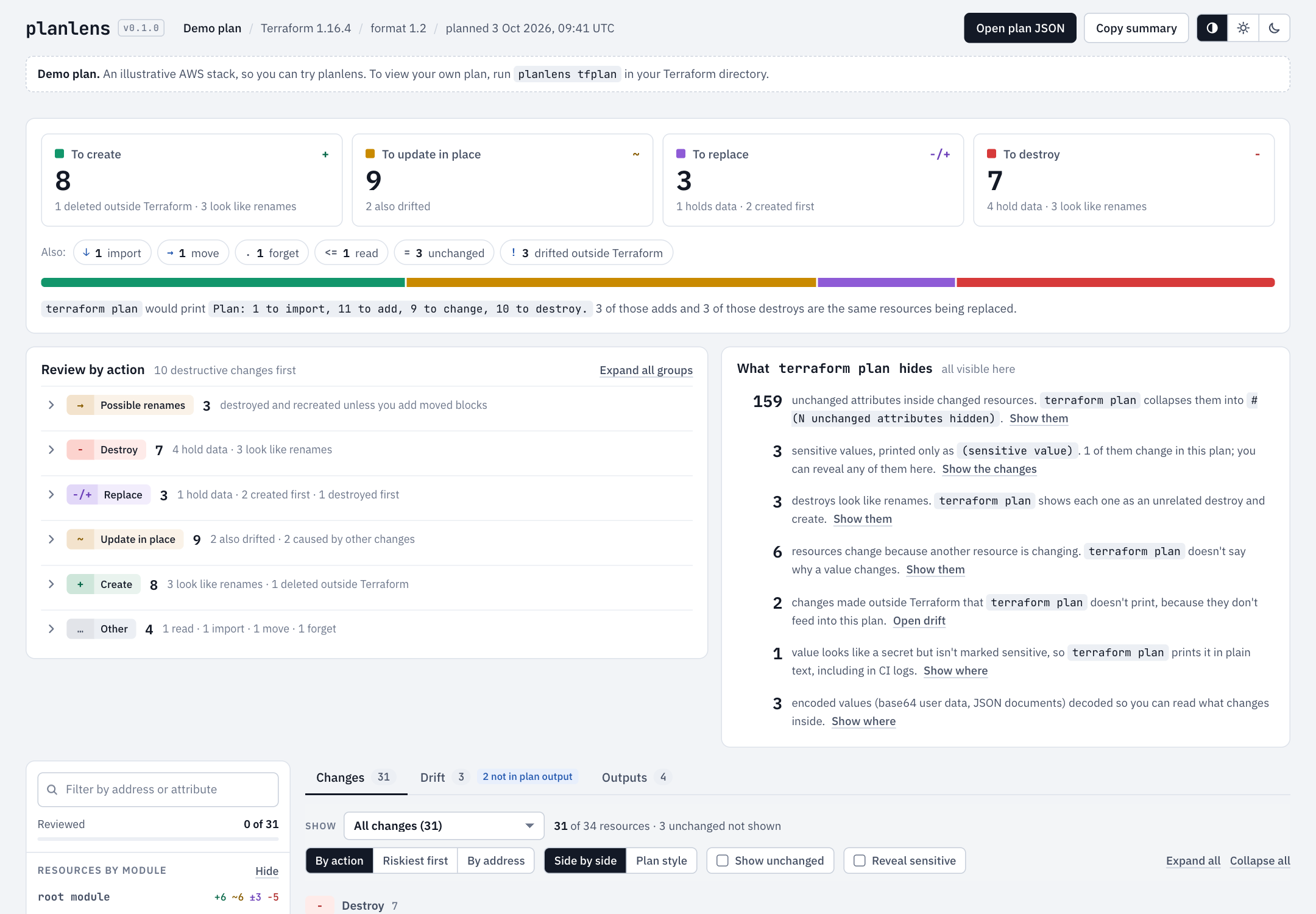Click the 1 read chip
1316x914 pixels.
point(352,253)
